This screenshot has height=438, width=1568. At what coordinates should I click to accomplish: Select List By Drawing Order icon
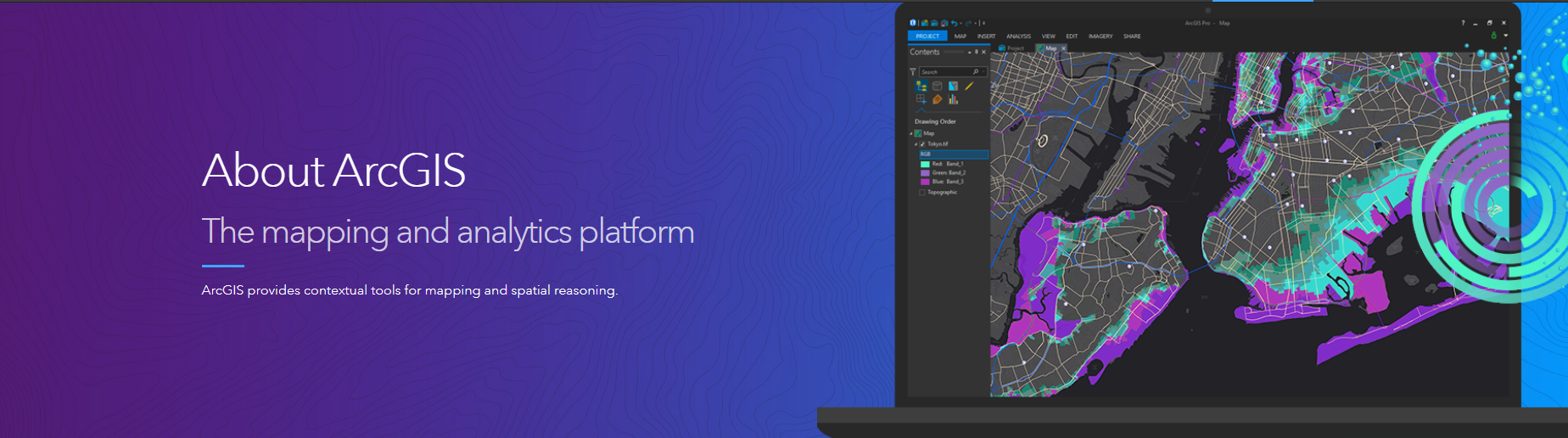coord(921,86)
